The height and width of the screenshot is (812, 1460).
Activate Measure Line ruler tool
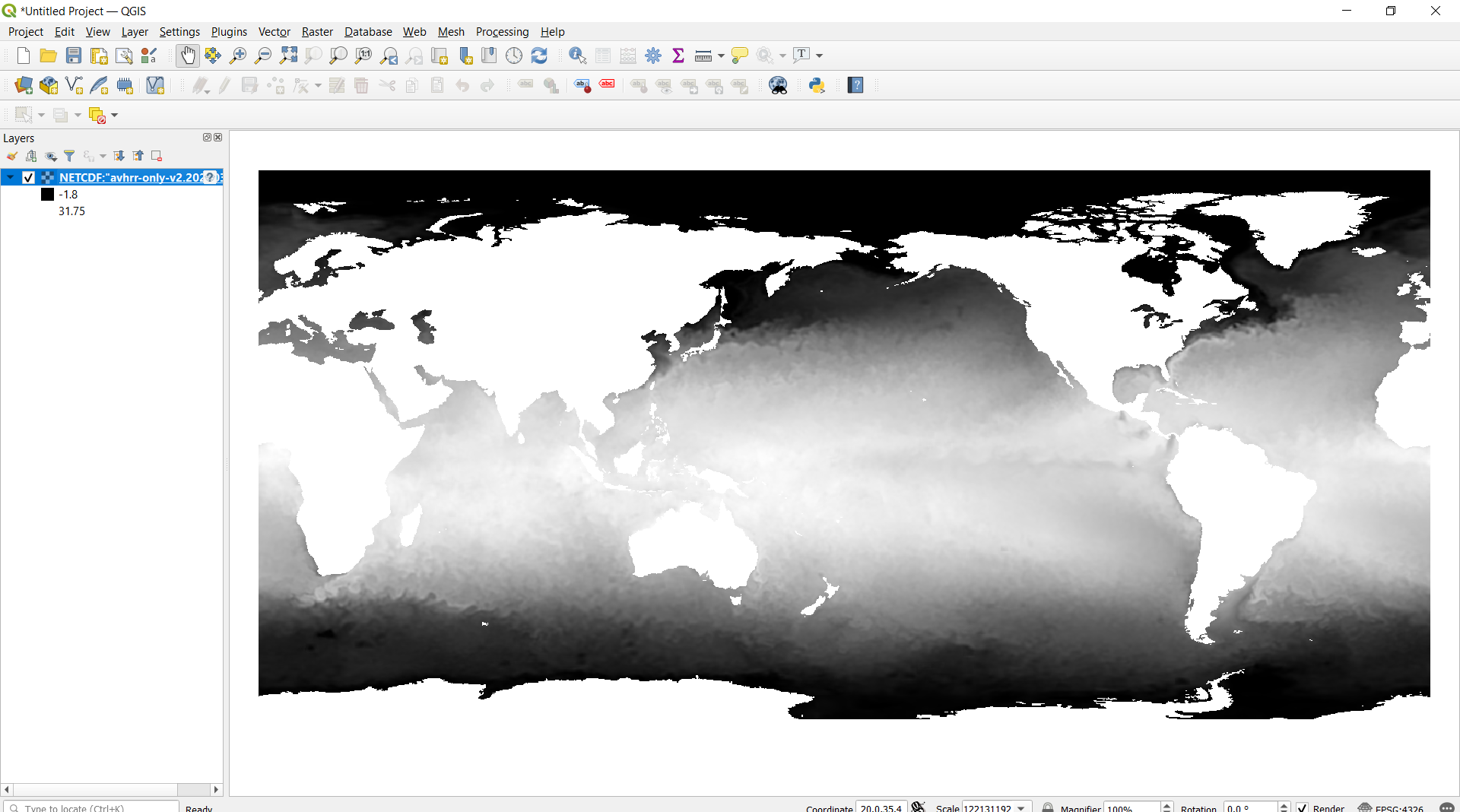click(703, 56)
